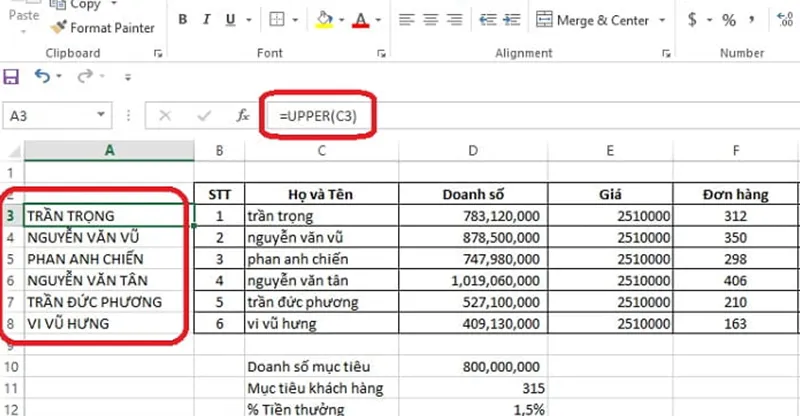Toggle Italic formatting
Image resolution: width=800 pixels, height=416 pixels.
click(x=207, y=20)
